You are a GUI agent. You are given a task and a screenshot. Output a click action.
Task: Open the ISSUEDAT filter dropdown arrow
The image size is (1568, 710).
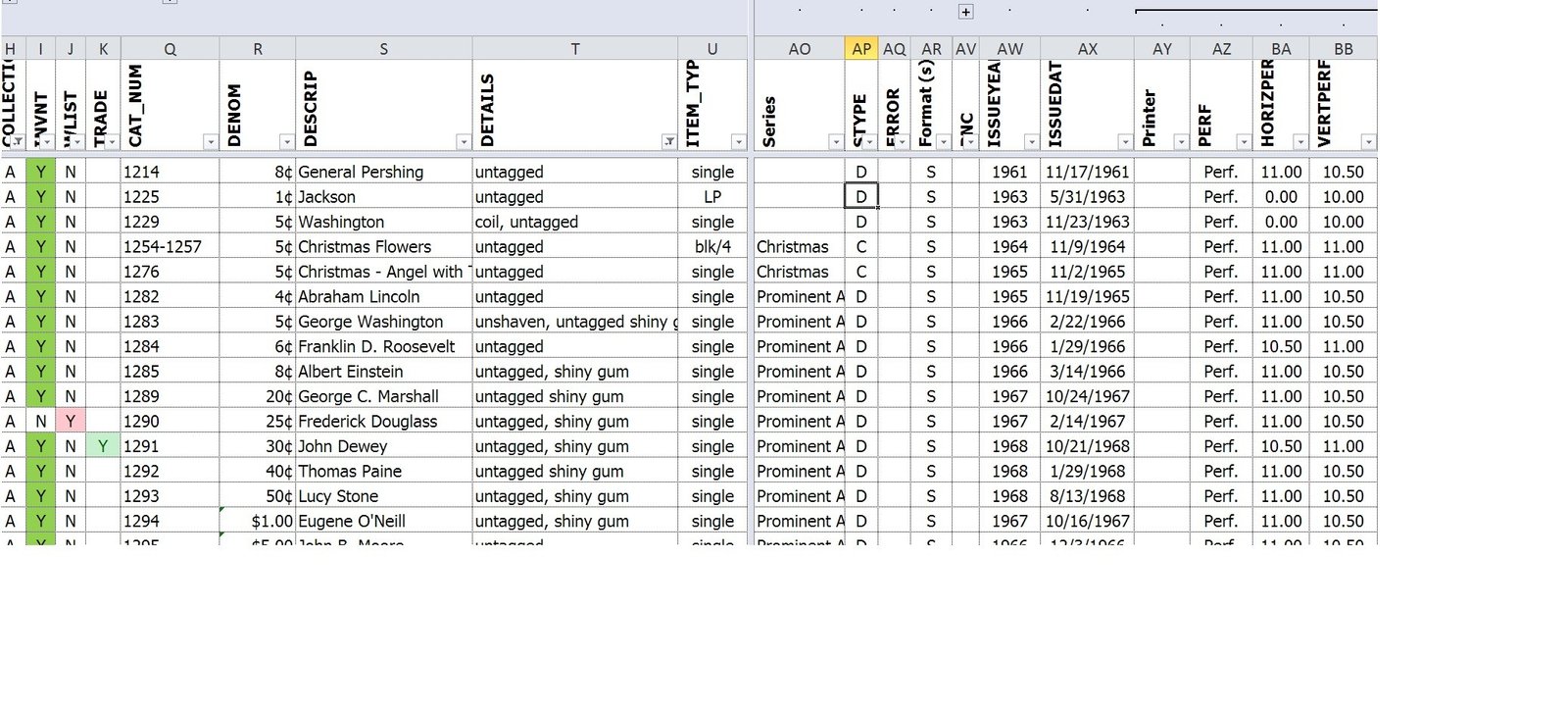pyautogui.click(x=1124, y=142)
